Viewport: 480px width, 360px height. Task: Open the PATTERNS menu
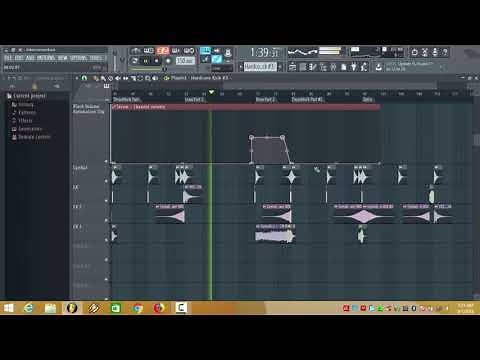46,58
